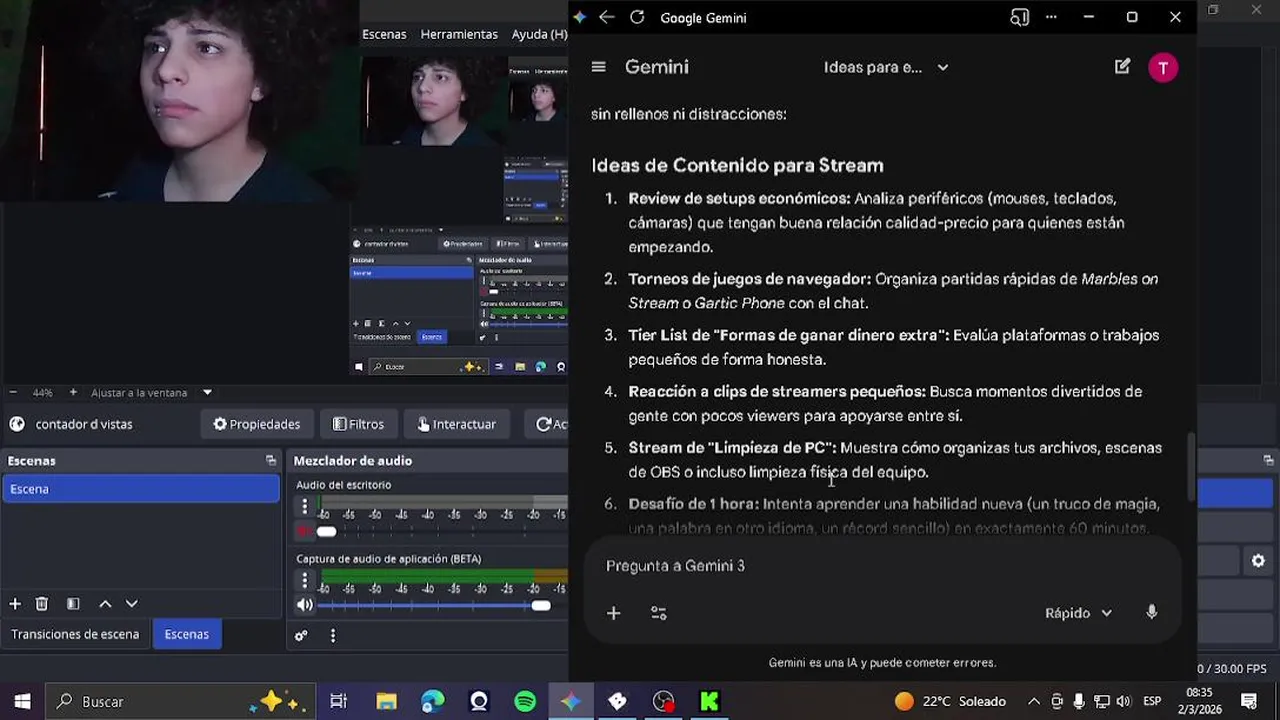Image resolution: width=1280 pixels, height=720 pixels.
Task: Open the Gemini sidebar hamburger menu
Action: click(598, 67)
